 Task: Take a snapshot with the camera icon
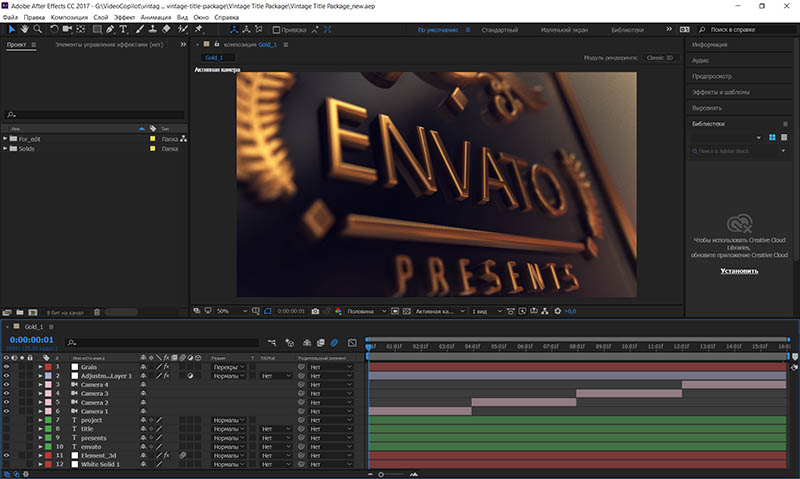[x=315, y=311]
